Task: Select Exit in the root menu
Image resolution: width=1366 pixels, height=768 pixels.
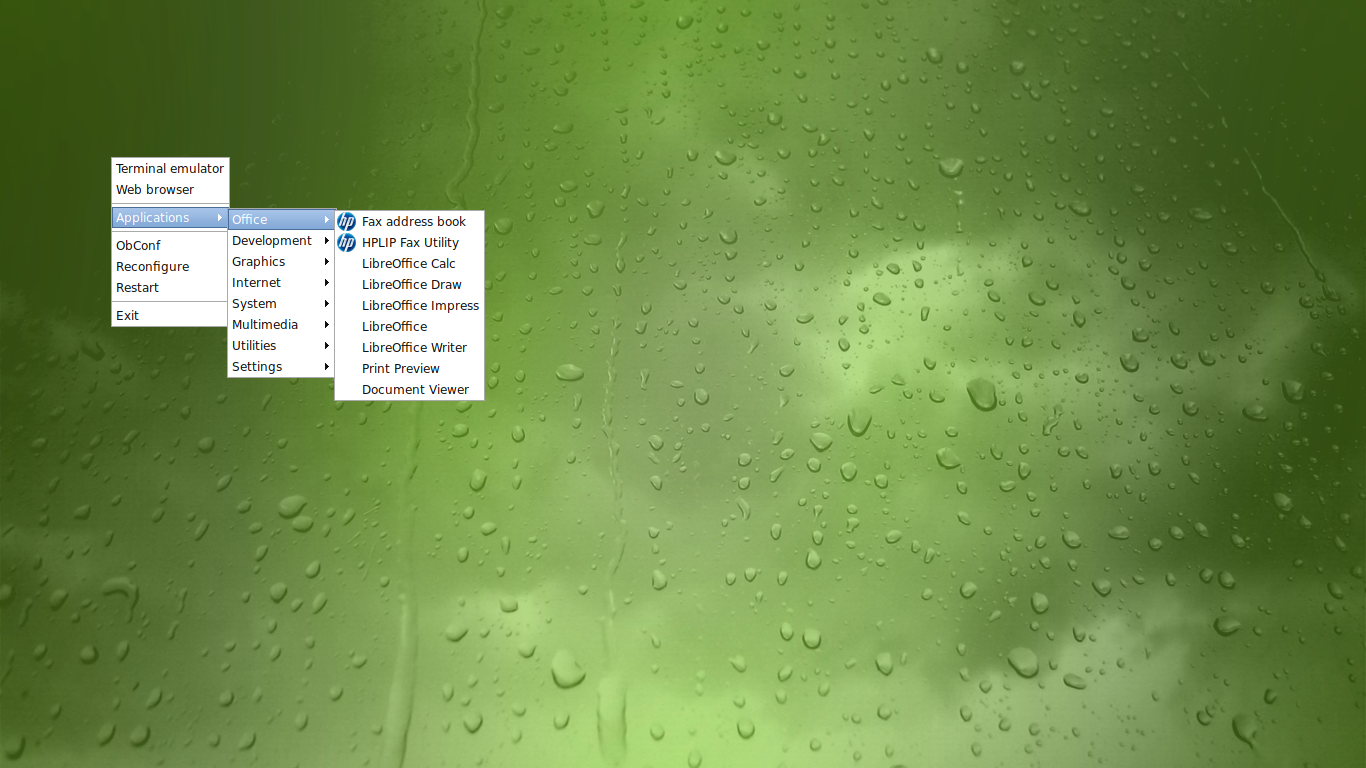Action: click(170, 316)
